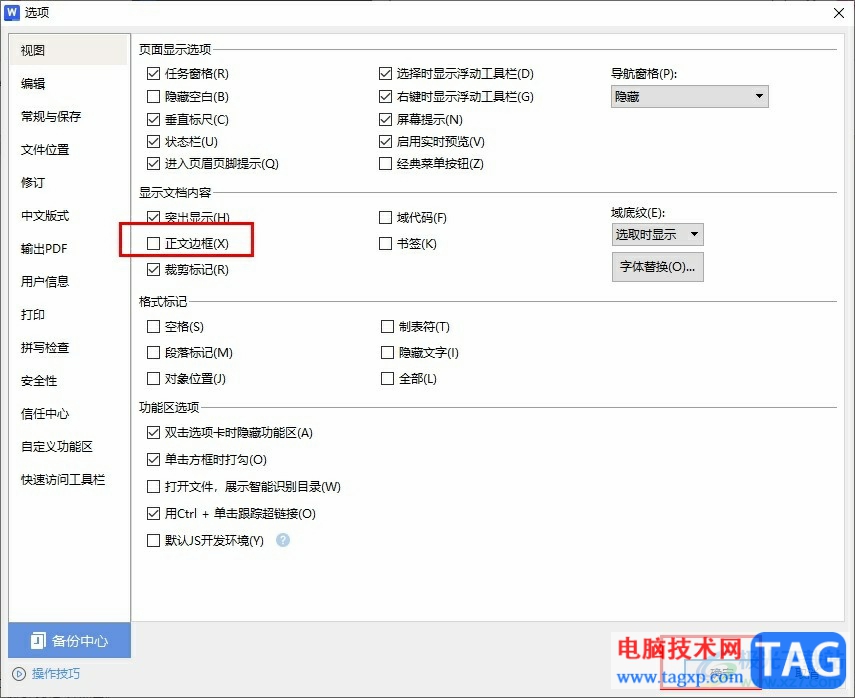Enable the 书签(K) checkbox

(x=385, y=243)
